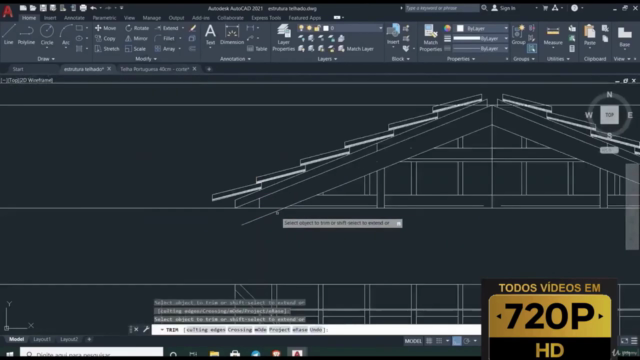Expand the Layers panel
The image size is (640, 360).
(327, 59)
